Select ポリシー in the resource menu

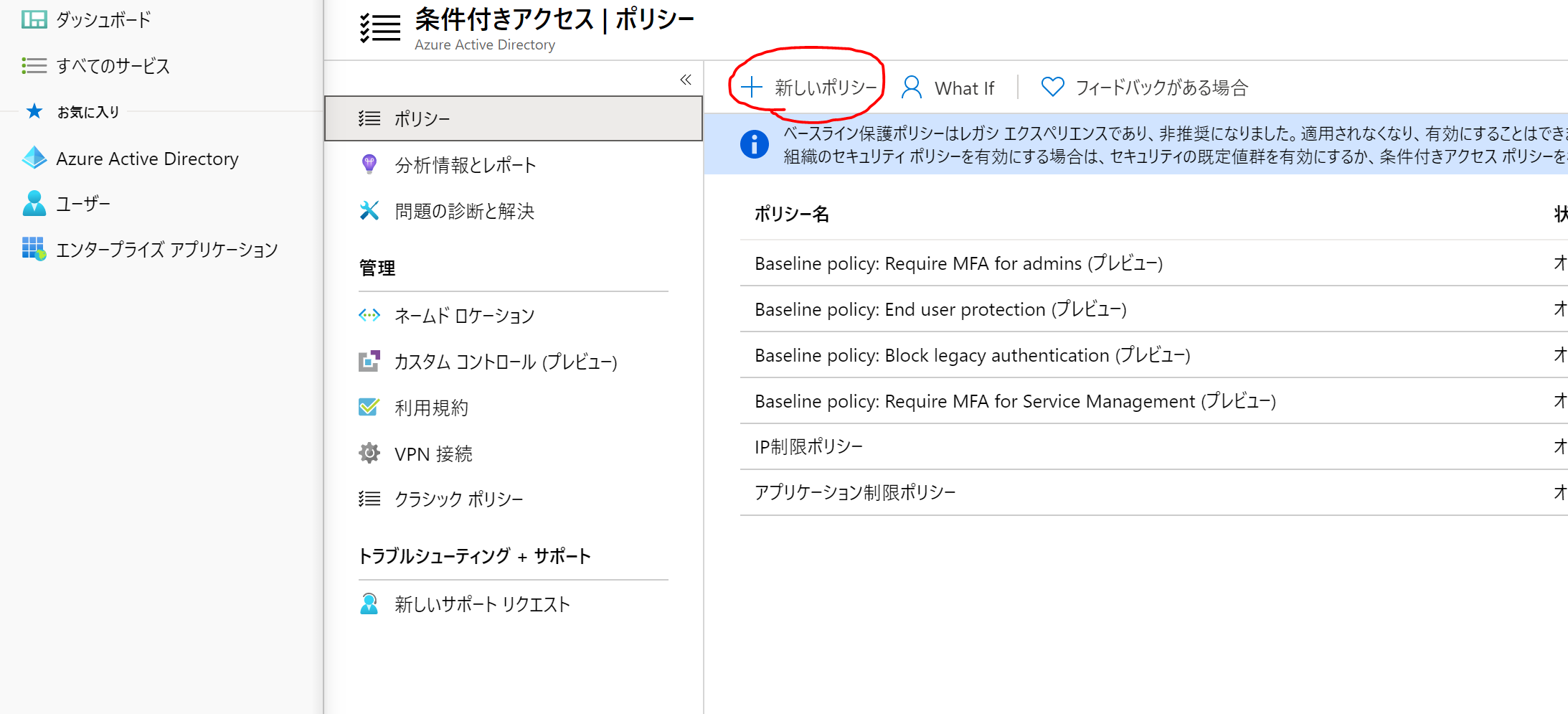pyautogui.click(x=514, y=118)
